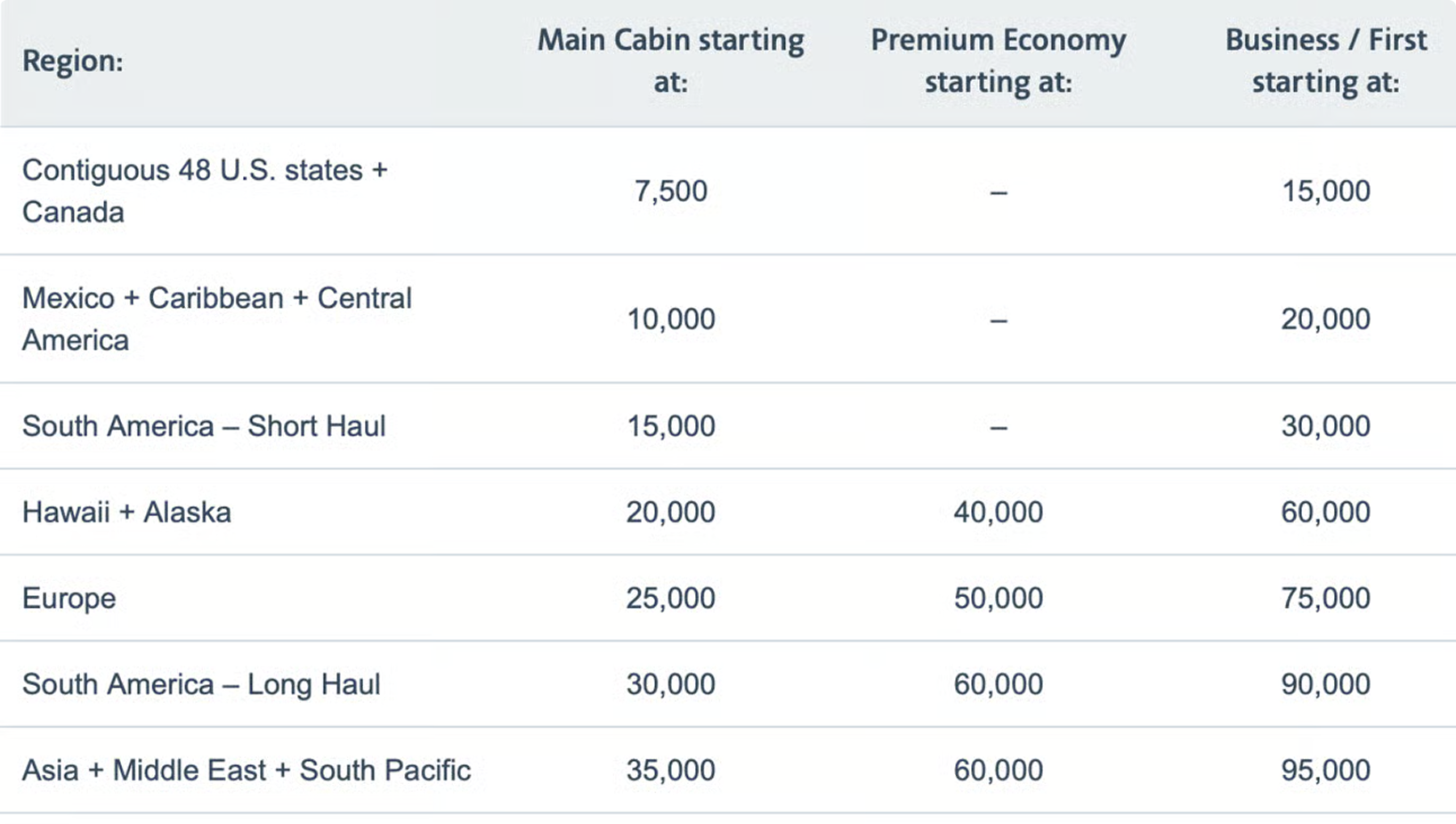Select the South America – Long Haul label
This screenshot has width=1456, height=824.
201,684
